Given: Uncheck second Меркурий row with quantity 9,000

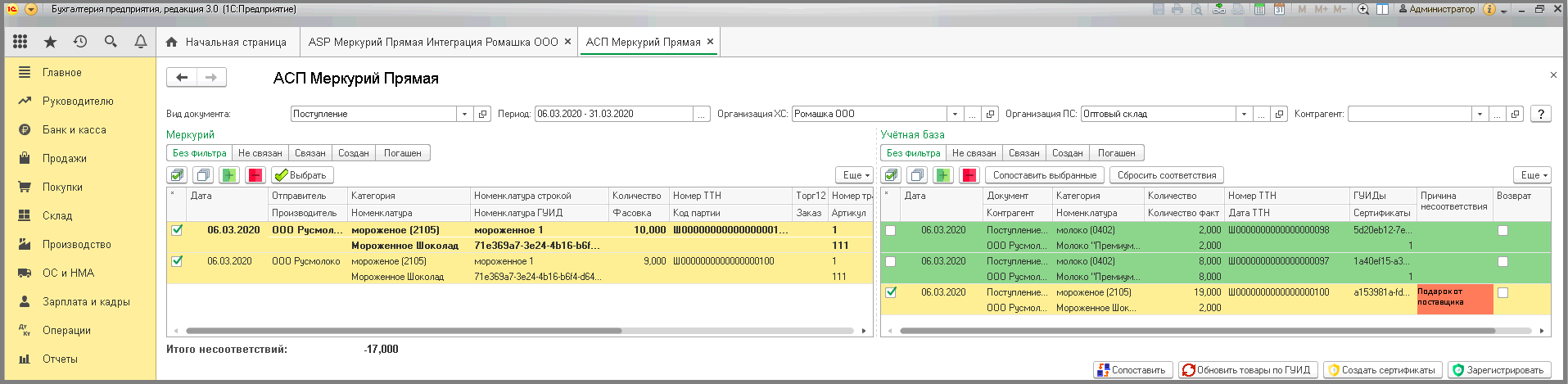Looking at the screenshot, I should point(177,261).
